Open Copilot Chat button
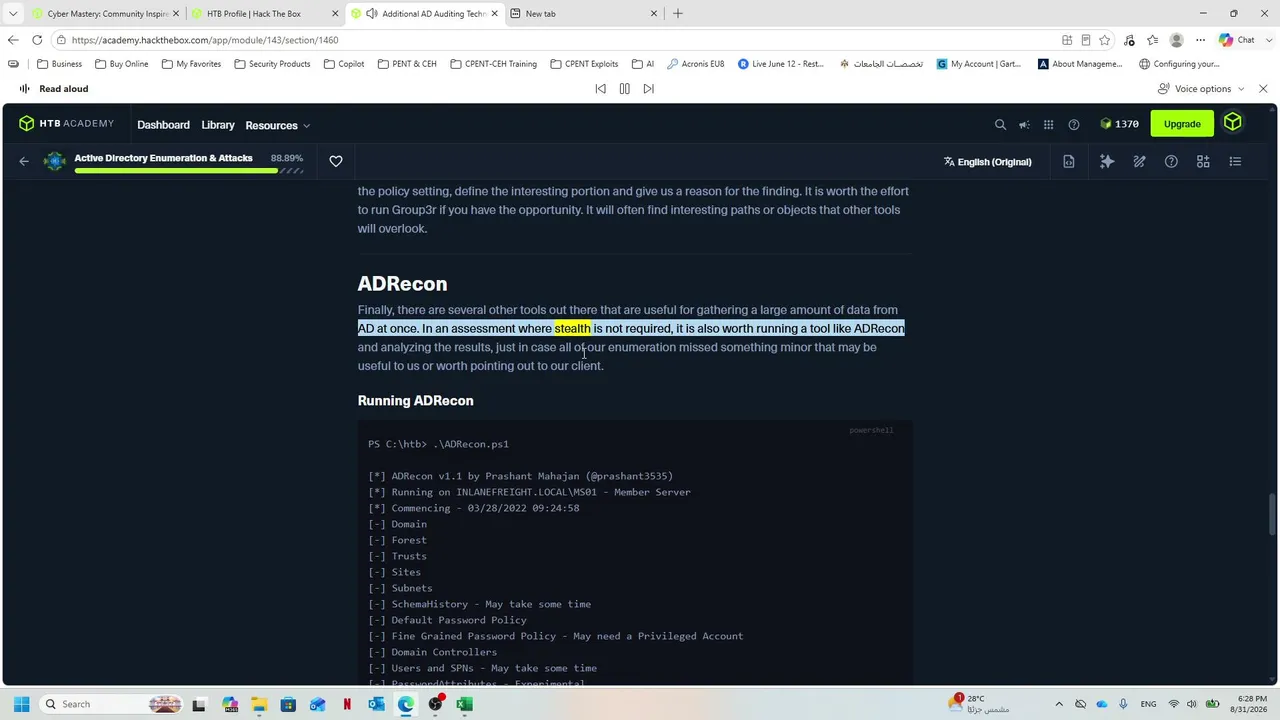Image resolution: width=1280 pixels, height=720 pixels. point(1238,40)
